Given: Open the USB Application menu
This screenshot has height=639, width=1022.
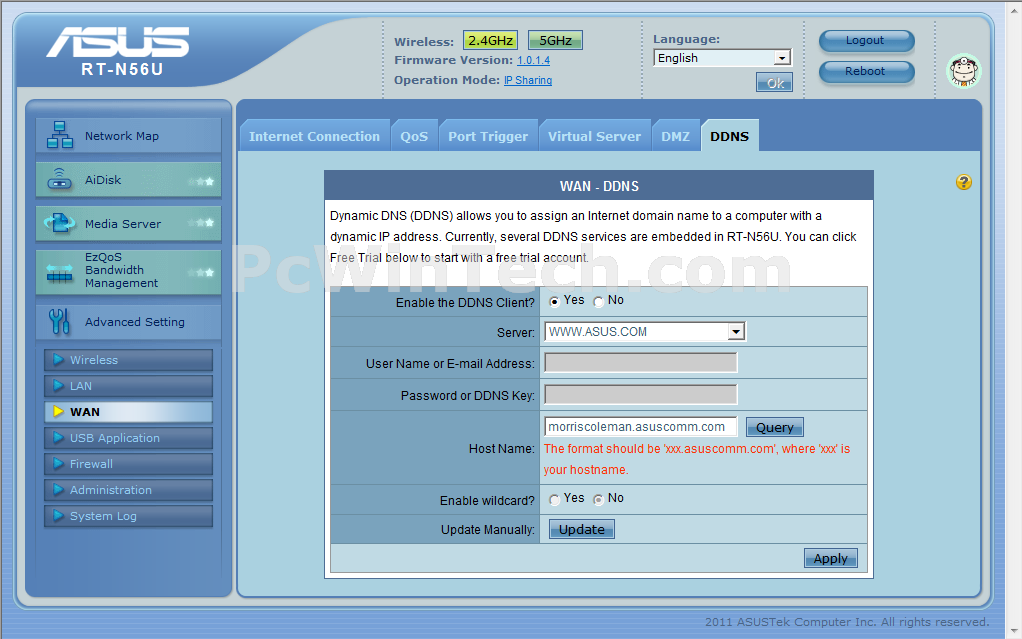Looking at the screenshot, I should coord(128,438).
